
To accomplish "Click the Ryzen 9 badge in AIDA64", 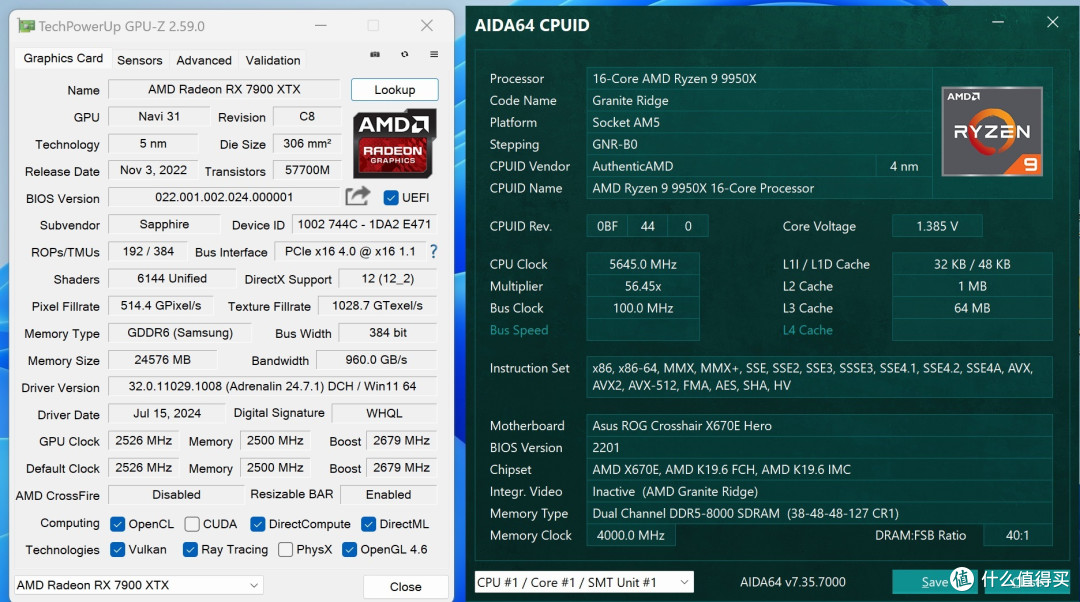I will click(991, 131).
